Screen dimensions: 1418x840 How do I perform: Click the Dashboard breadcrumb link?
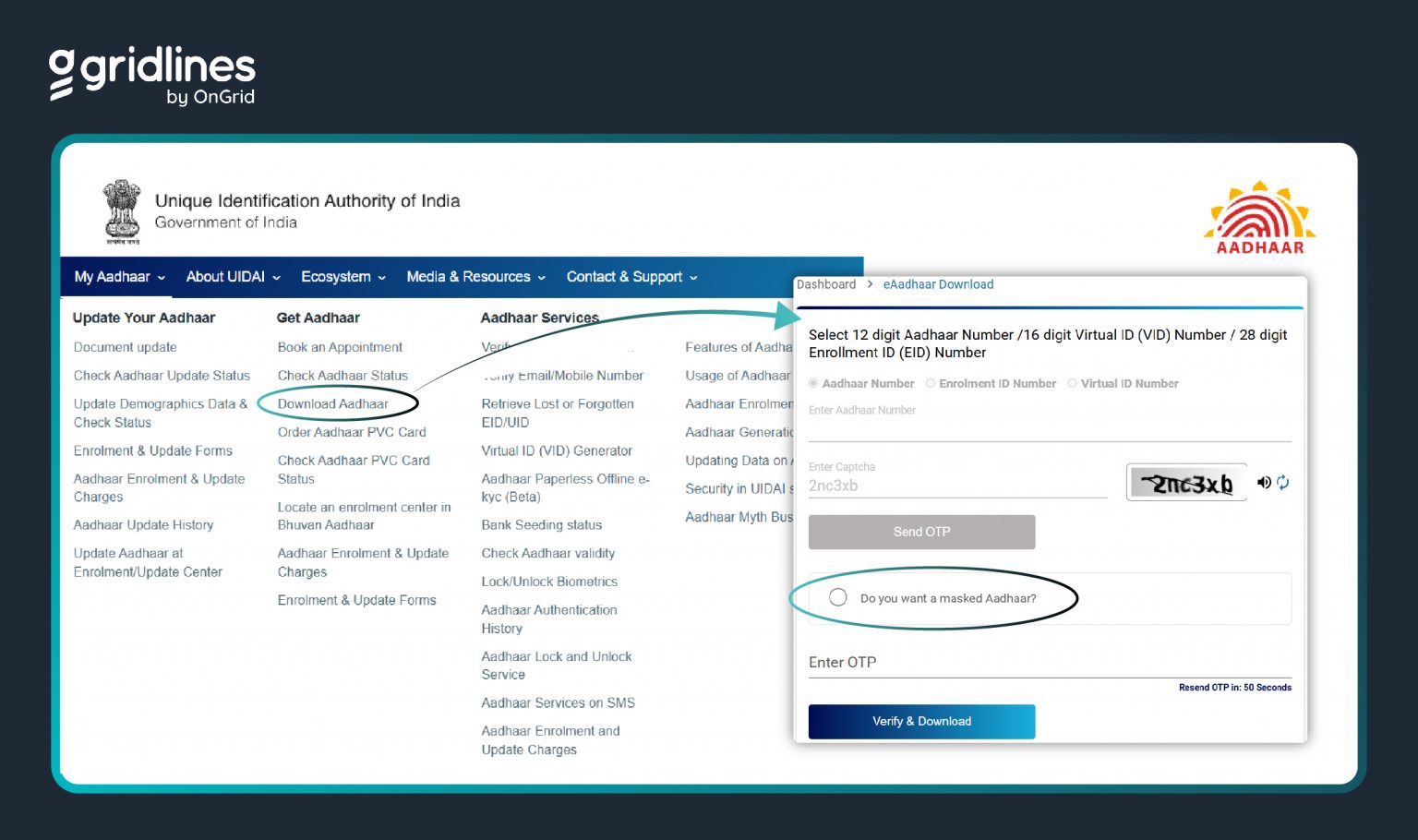tap(826, 284)
